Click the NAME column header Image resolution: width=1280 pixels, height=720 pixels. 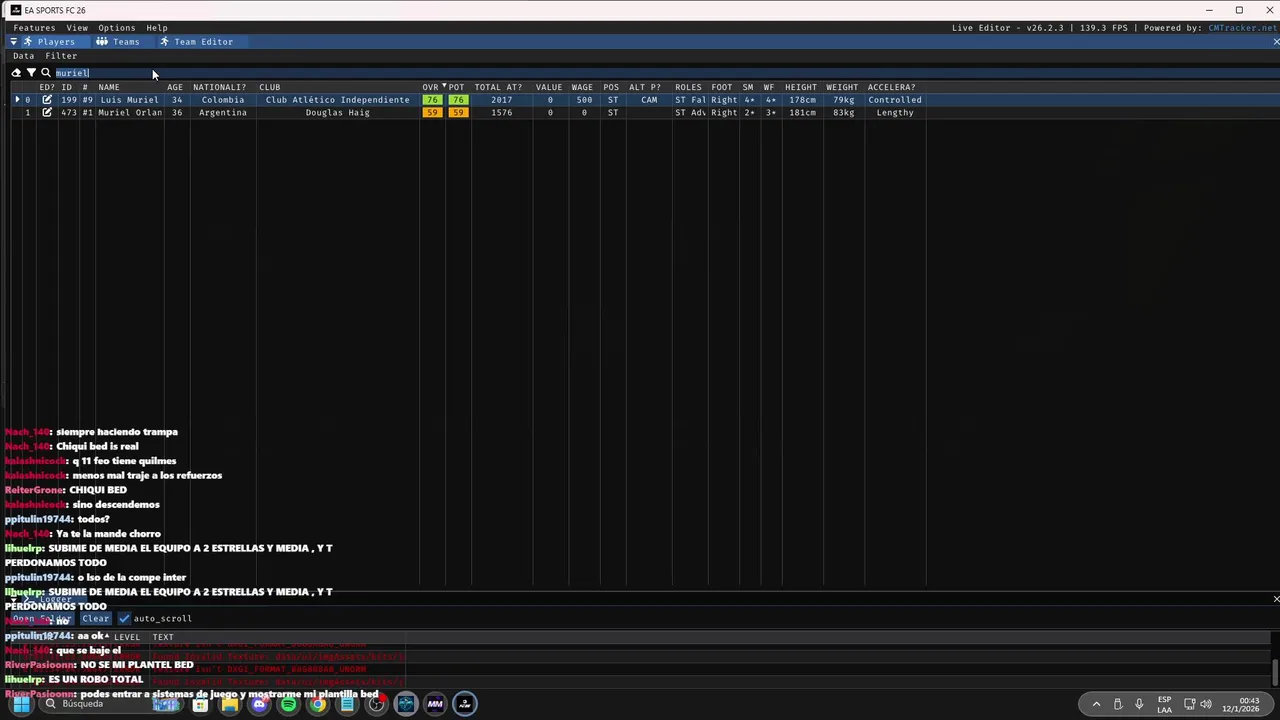click(109, 87)
